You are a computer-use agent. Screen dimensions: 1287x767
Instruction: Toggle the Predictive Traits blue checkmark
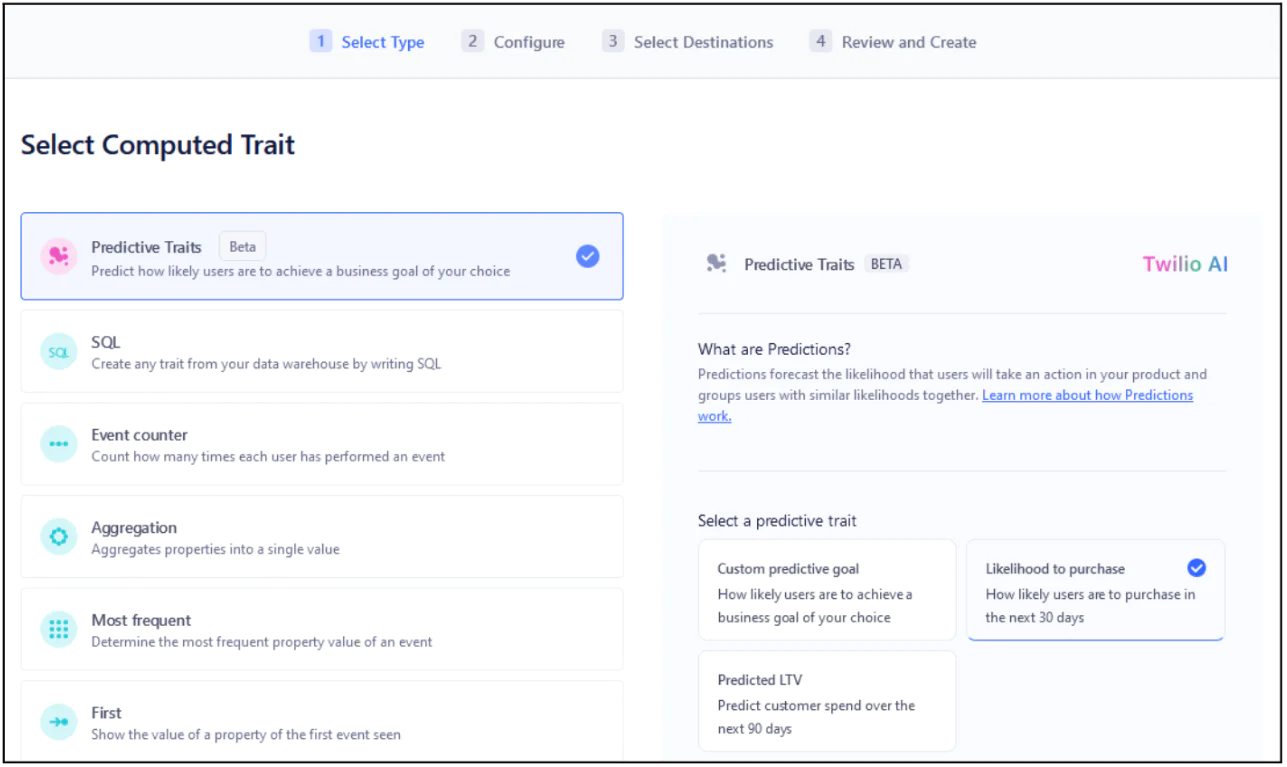coord(588,257)
